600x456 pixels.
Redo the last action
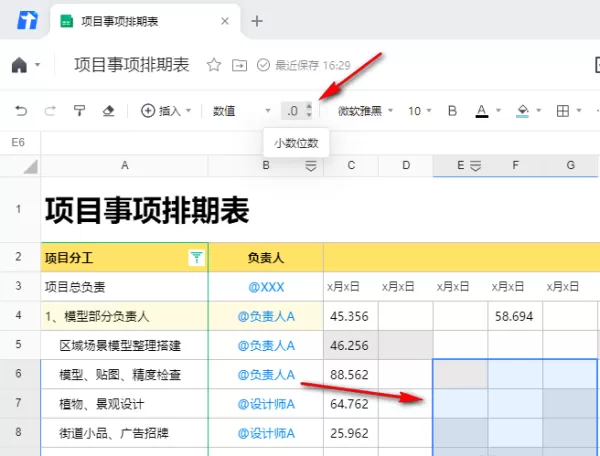(50, 111)
